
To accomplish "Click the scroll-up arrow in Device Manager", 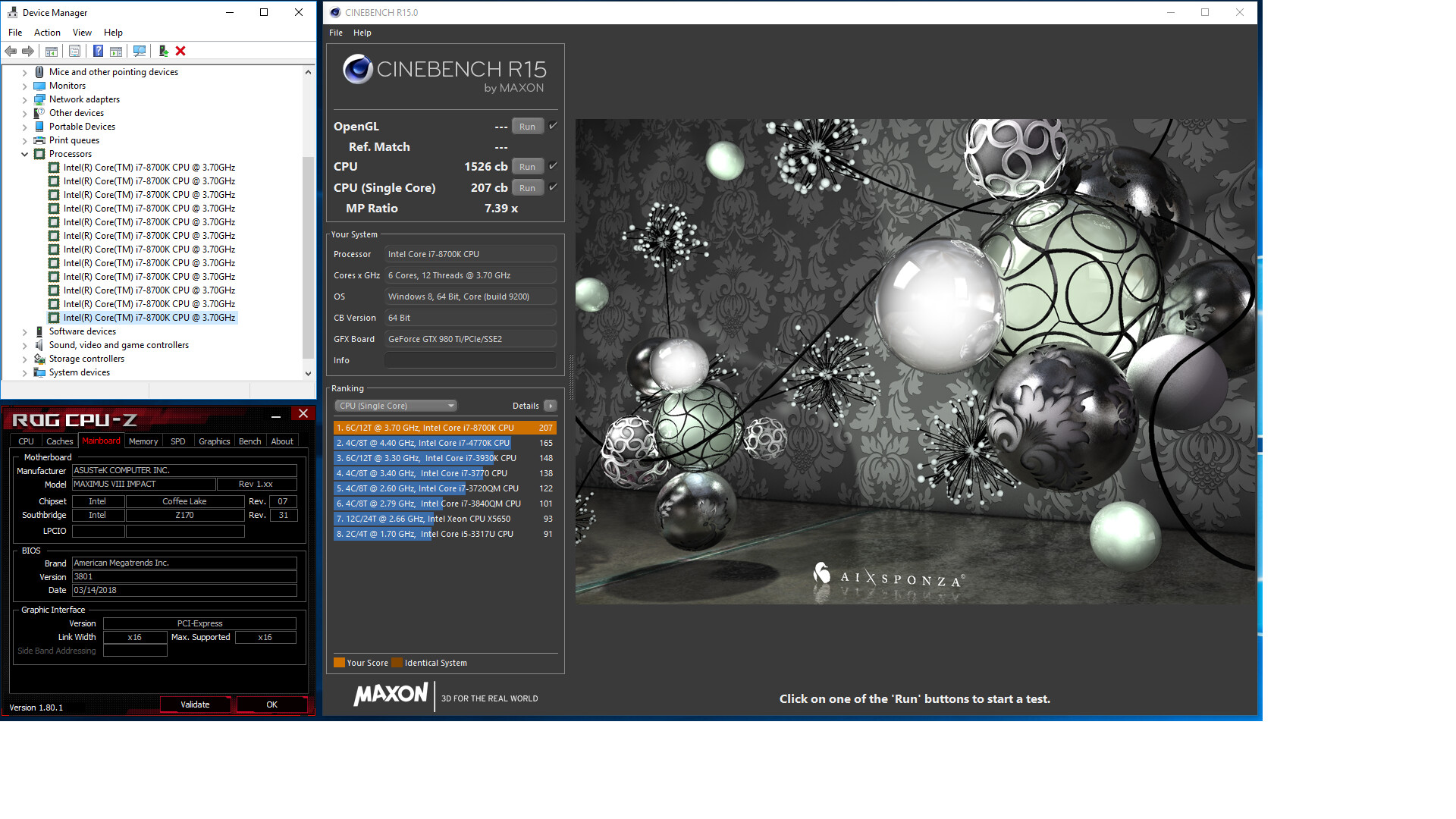I will tap(308, 72).
